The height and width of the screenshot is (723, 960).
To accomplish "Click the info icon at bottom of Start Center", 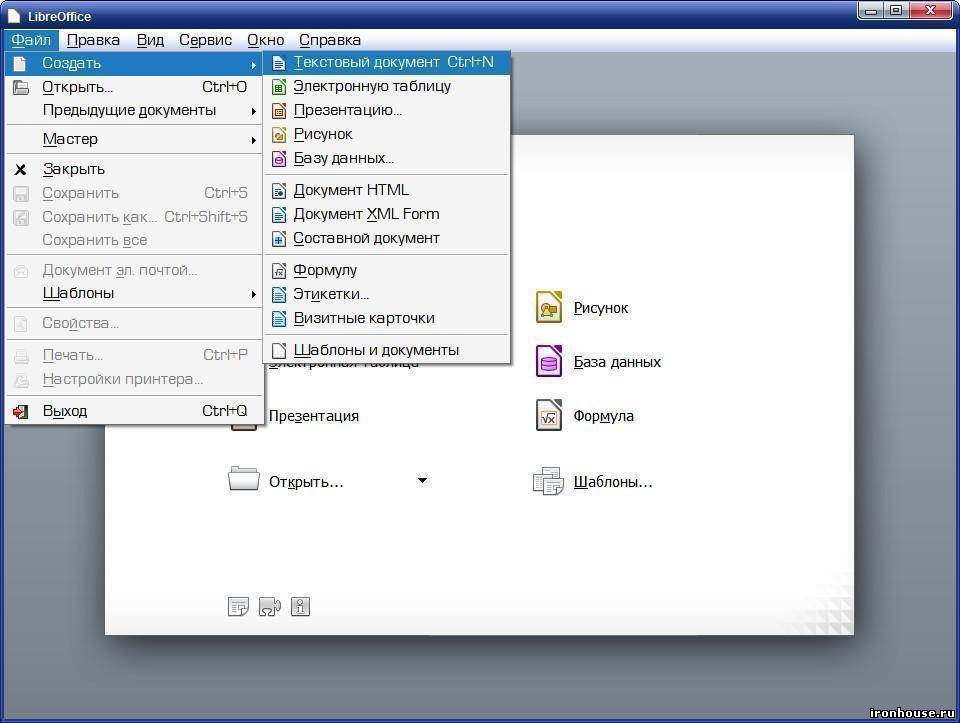I will coord(300,606).
